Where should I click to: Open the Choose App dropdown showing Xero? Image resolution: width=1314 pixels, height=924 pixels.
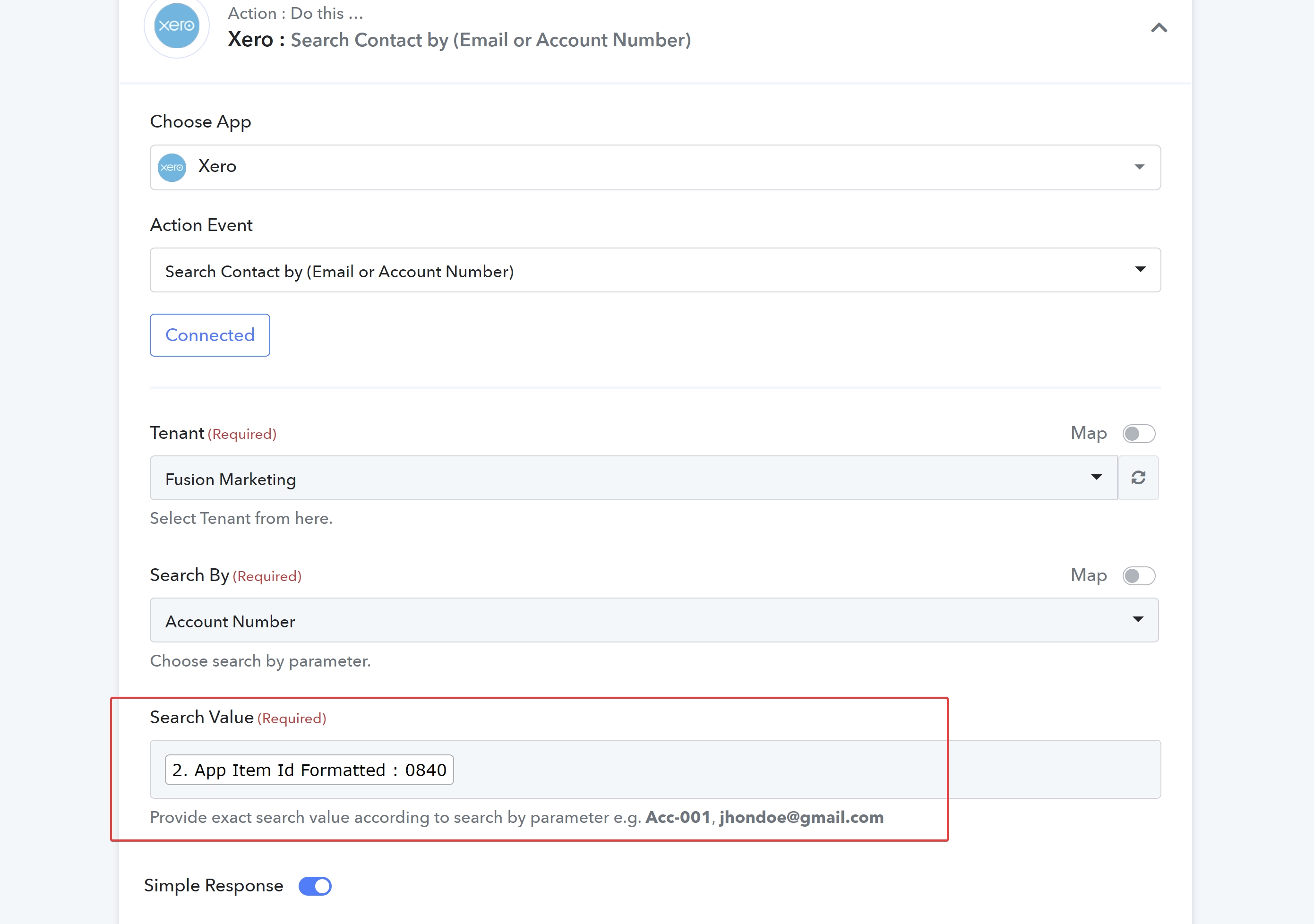[x=655, y=167]
